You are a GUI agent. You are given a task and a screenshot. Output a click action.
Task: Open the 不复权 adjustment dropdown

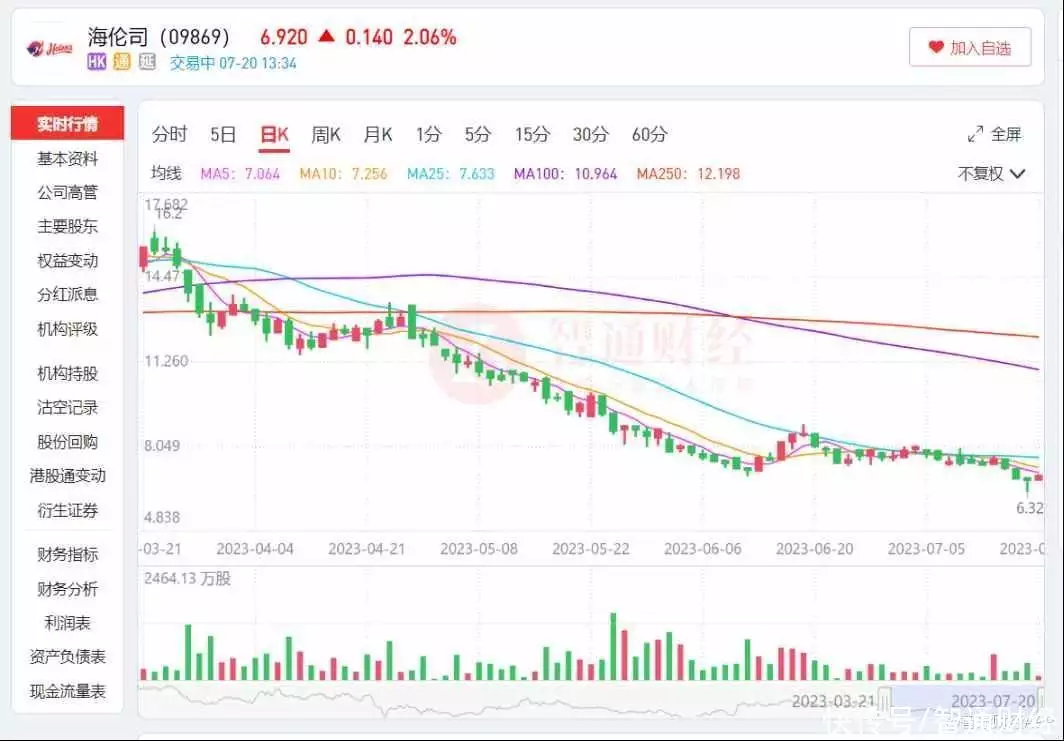pyautogui.click(x=991, y=173)
